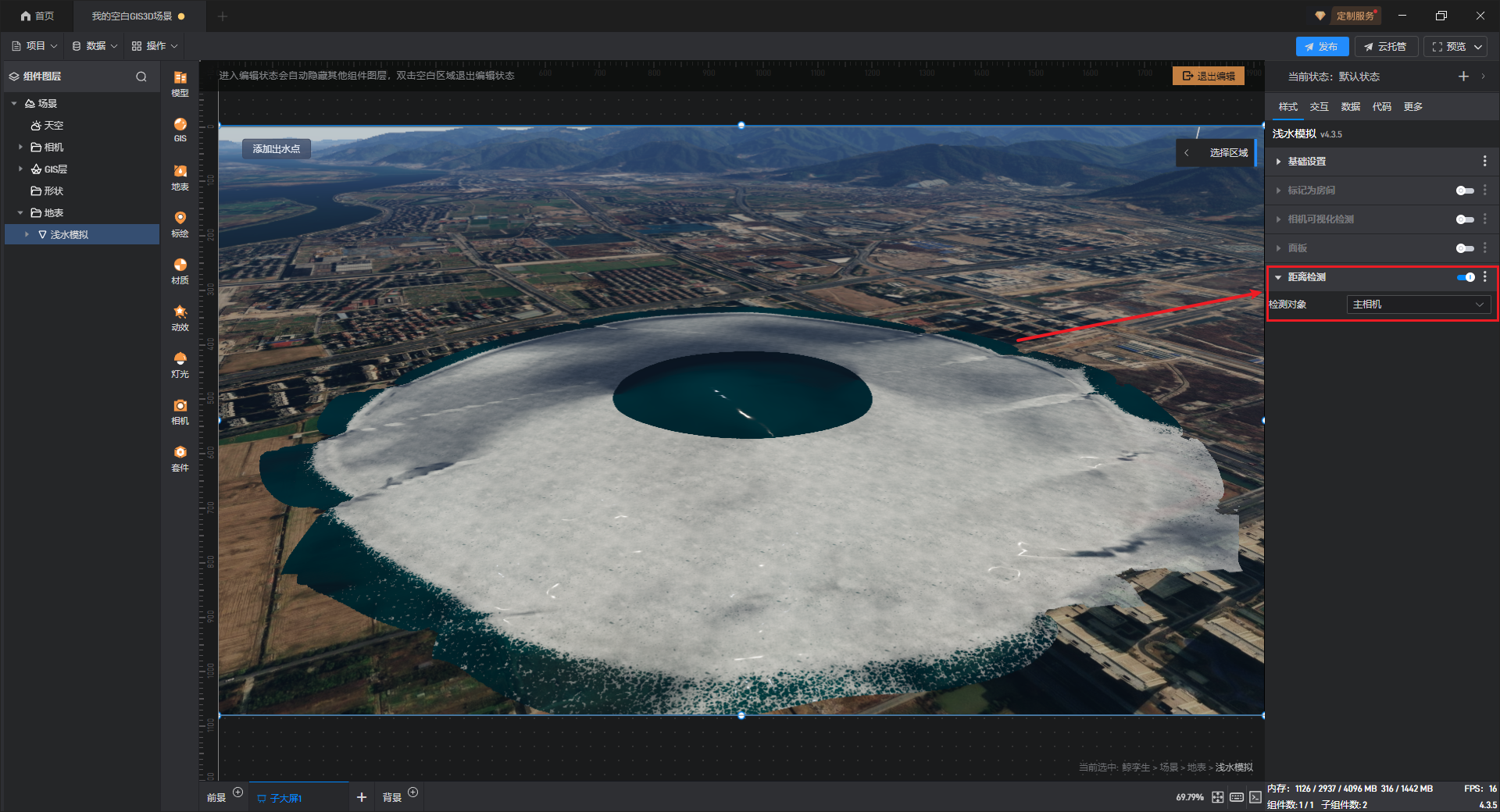Expand the 相机 tree folder
The height and width of the screenshot is (812, 1500).
coord(20,147)
